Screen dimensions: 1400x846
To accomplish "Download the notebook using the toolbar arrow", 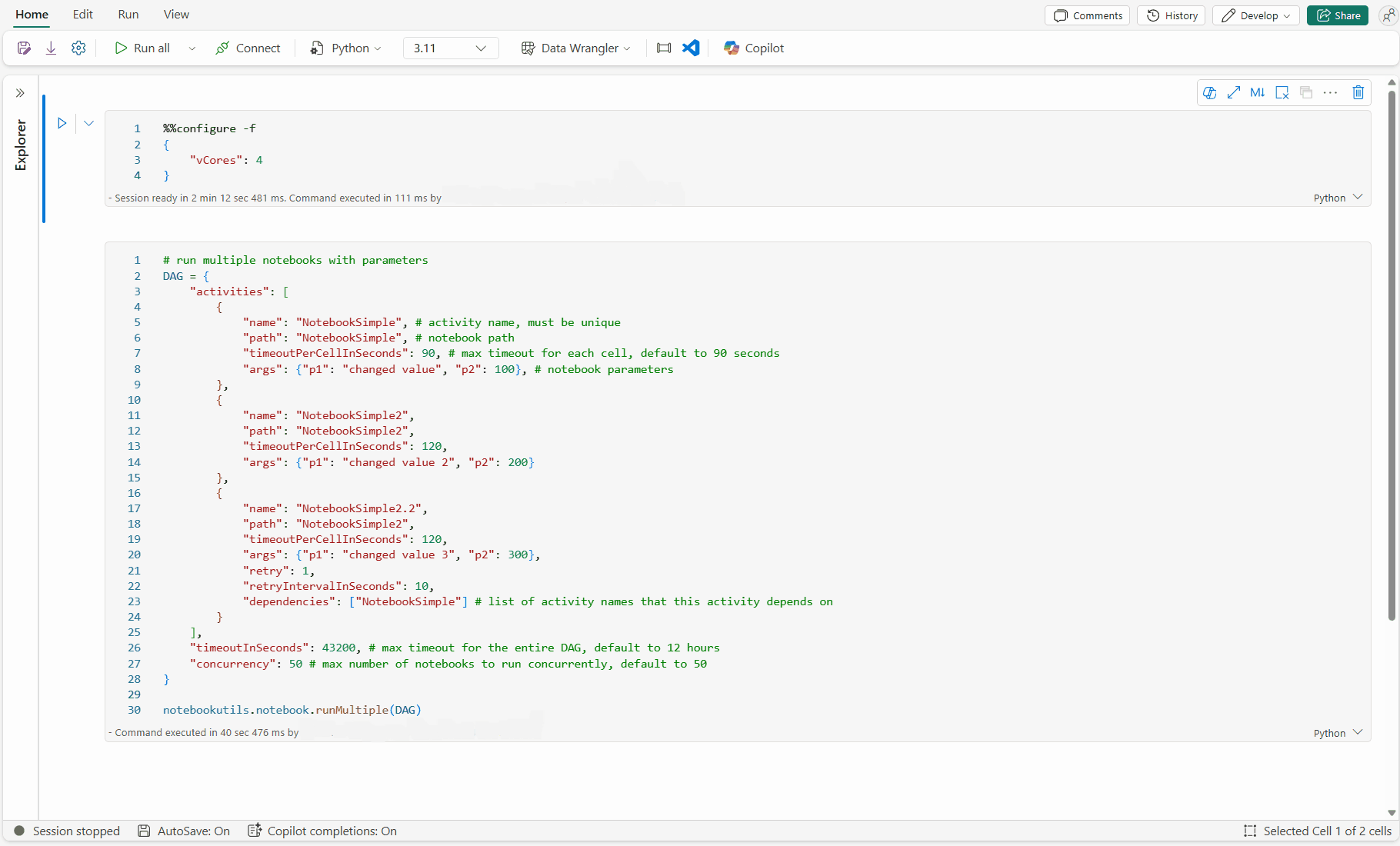I will tap(51, 48).
